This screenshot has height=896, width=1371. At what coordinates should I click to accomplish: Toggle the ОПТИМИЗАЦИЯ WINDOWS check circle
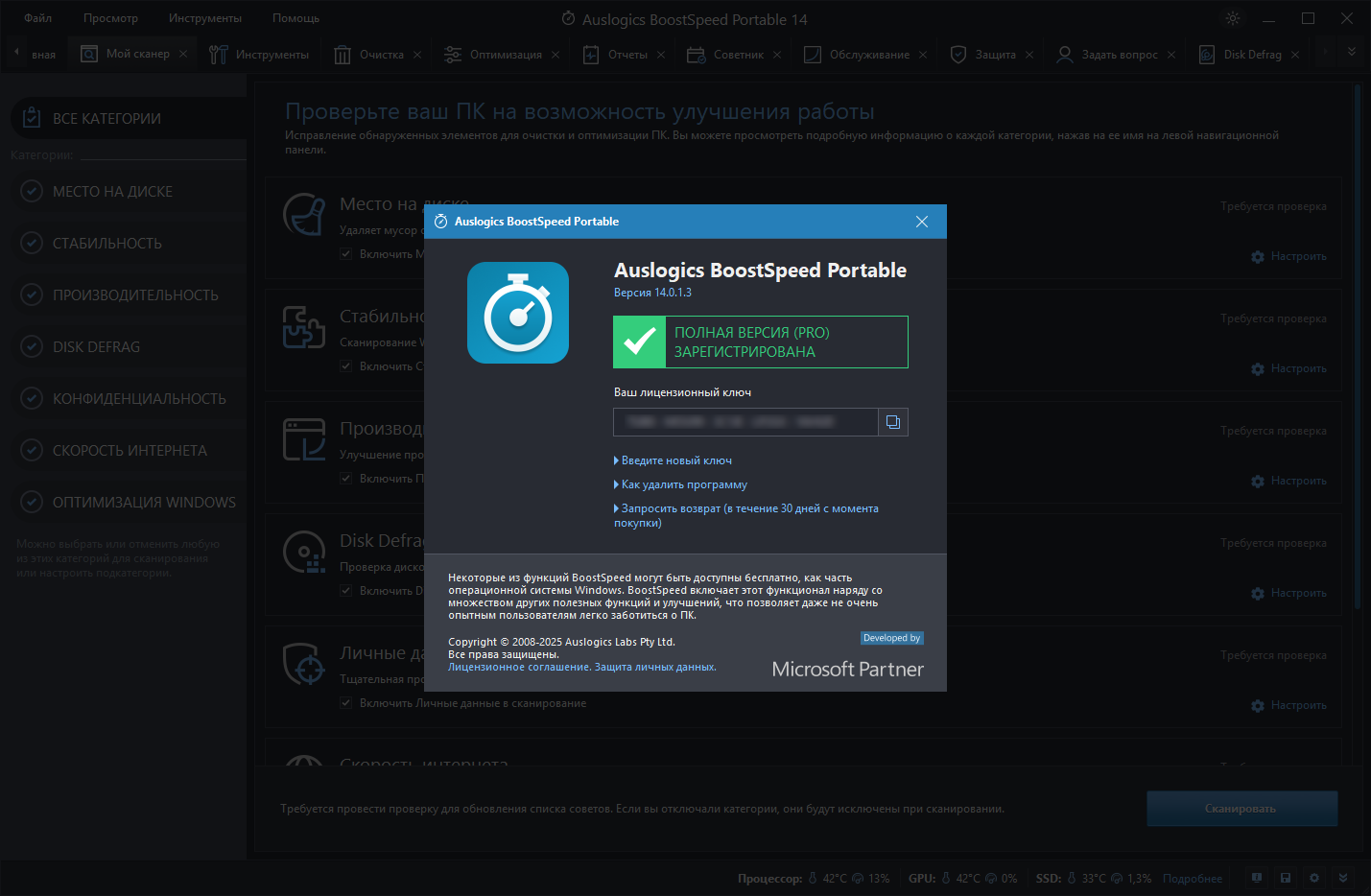pyautogui.click(x=32, y=502)
